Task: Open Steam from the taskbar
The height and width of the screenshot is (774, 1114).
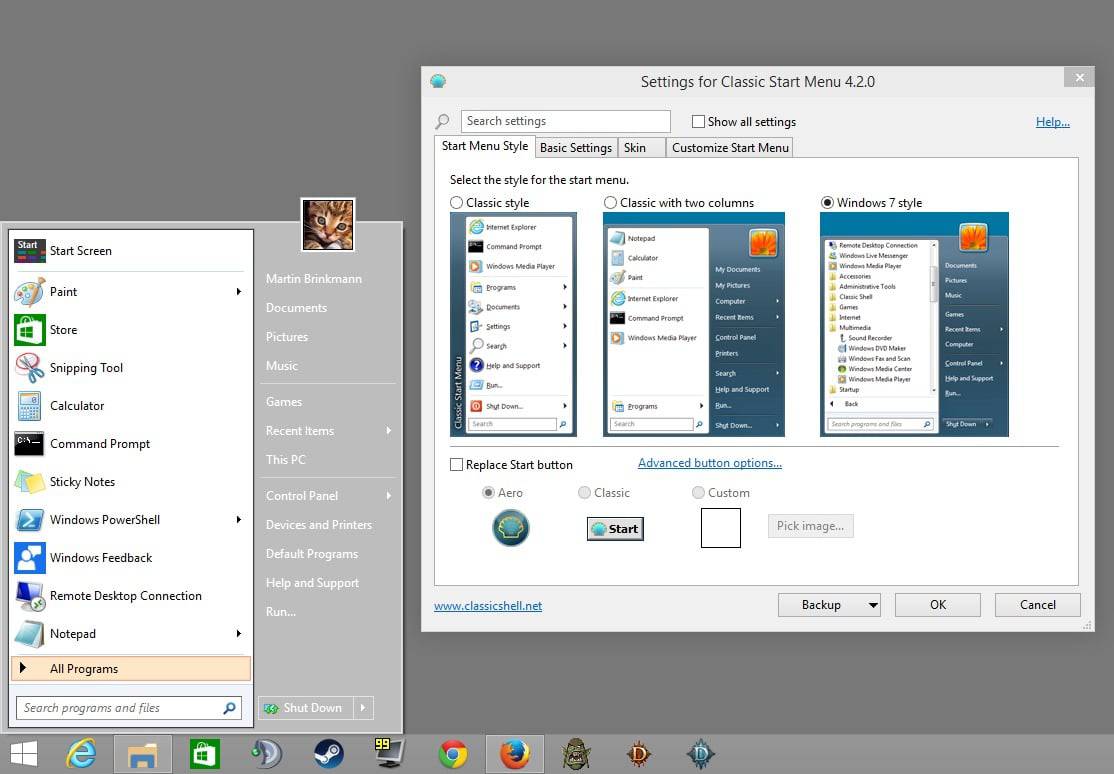Action: click(329, 753)
